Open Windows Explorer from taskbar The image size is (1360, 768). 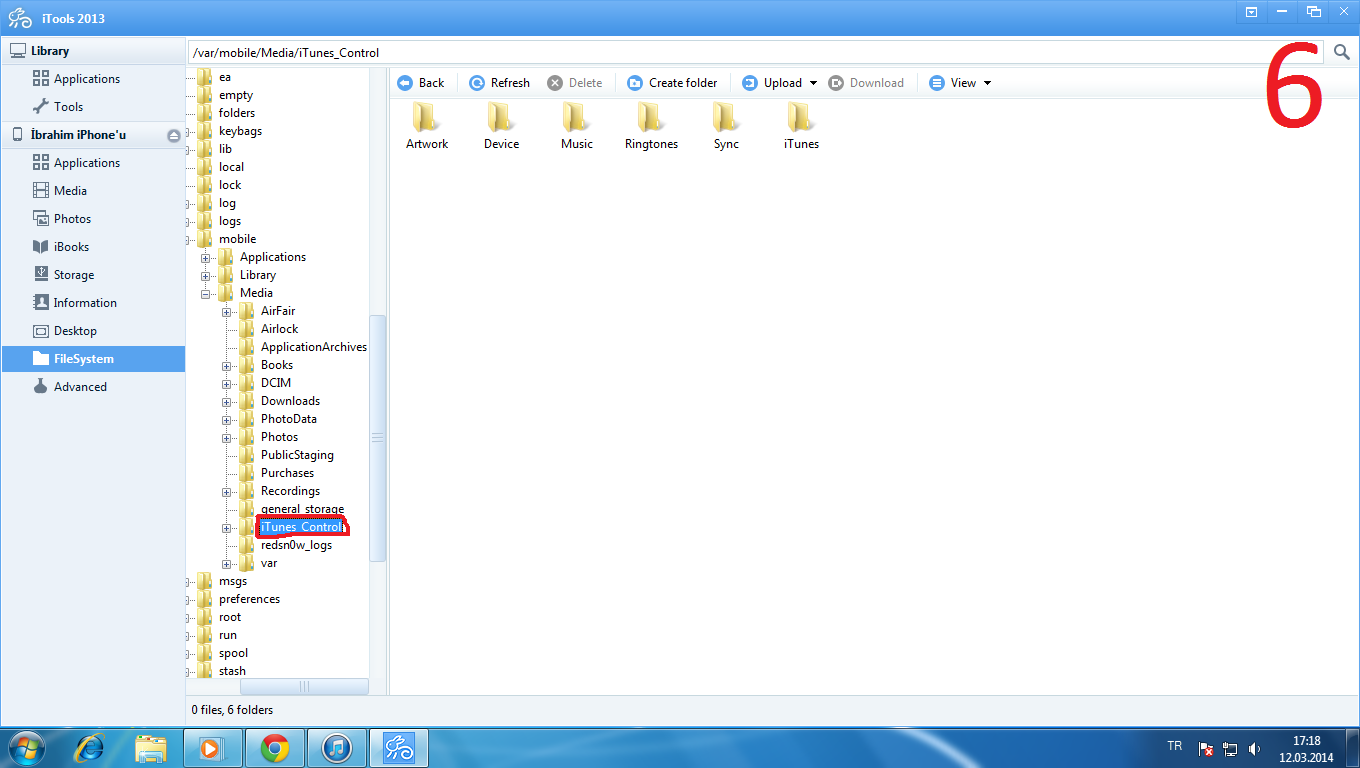(x=151, y=748)
